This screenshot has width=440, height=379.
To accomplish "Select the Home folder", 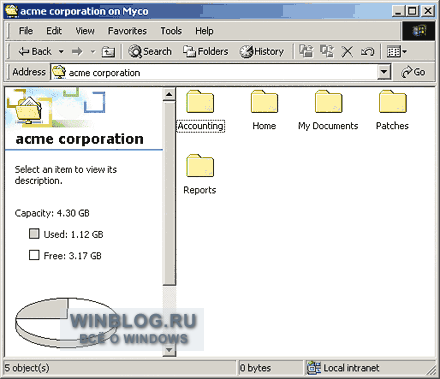I will point(264,111).
